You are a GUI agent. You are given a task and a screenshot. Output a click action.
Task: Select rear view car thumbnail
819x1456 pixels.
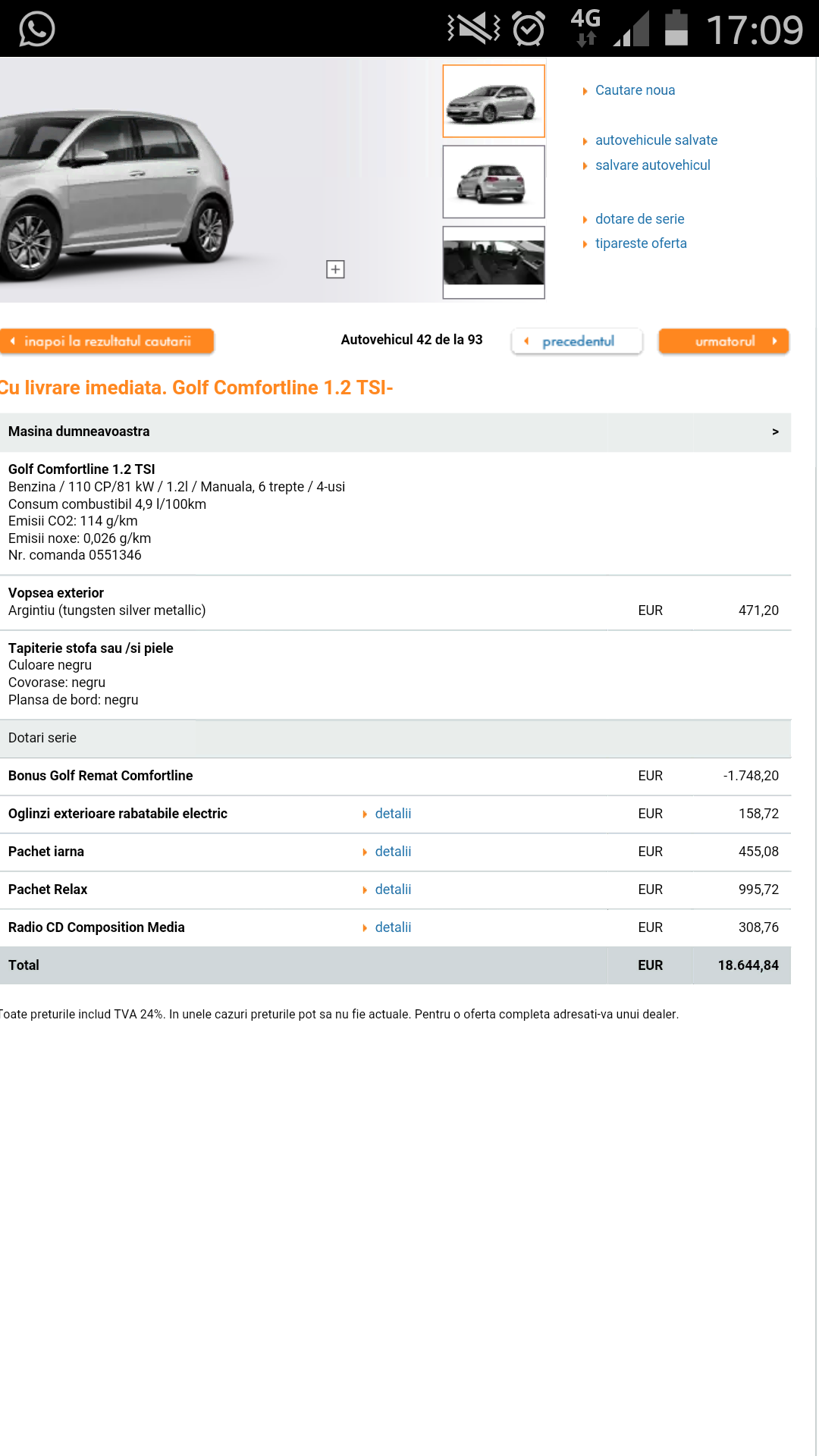point(494,182)
